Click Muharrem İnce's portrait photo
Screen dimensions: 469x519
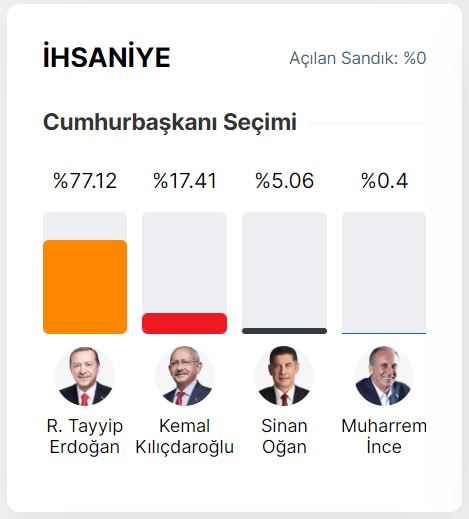coord(384,376)
